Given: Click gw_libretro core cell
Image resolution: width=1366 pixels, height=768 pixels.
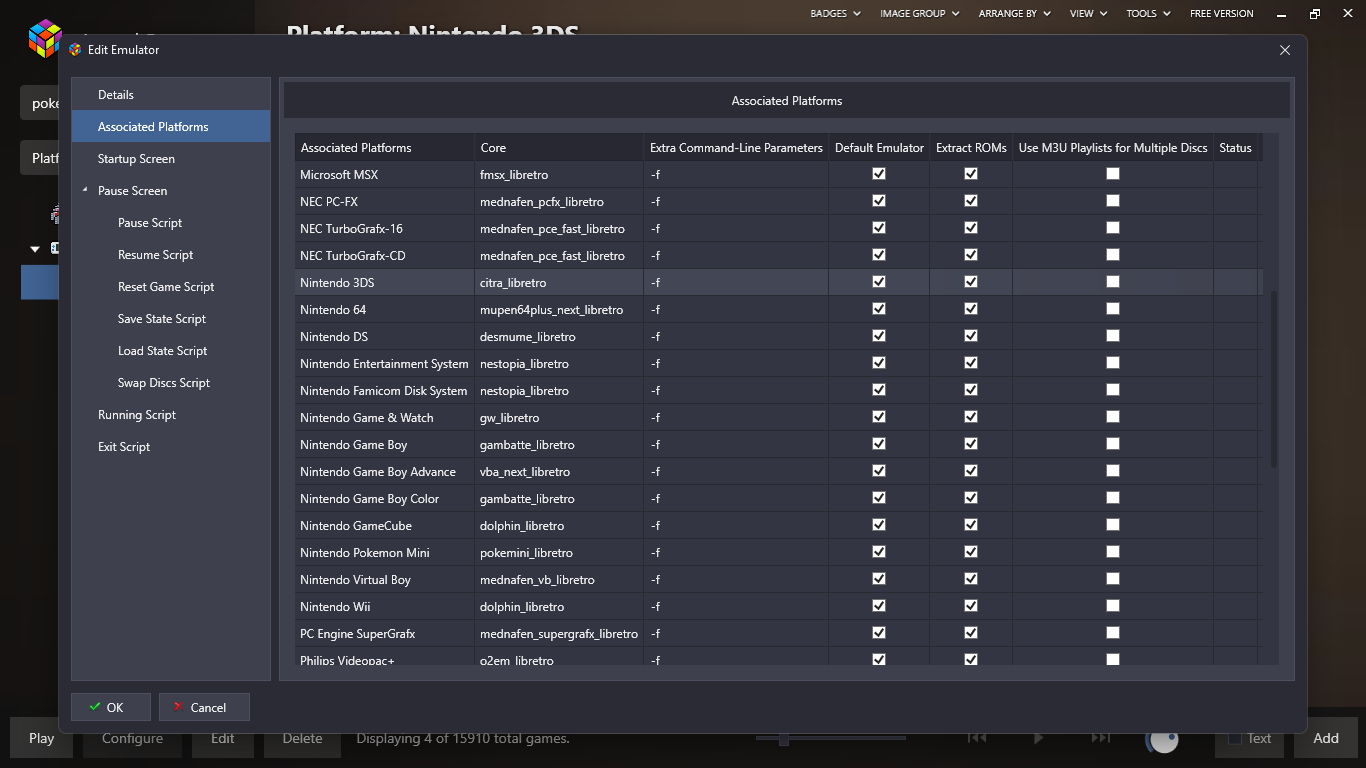Looking at the screenshot, I should click(559, 417).
